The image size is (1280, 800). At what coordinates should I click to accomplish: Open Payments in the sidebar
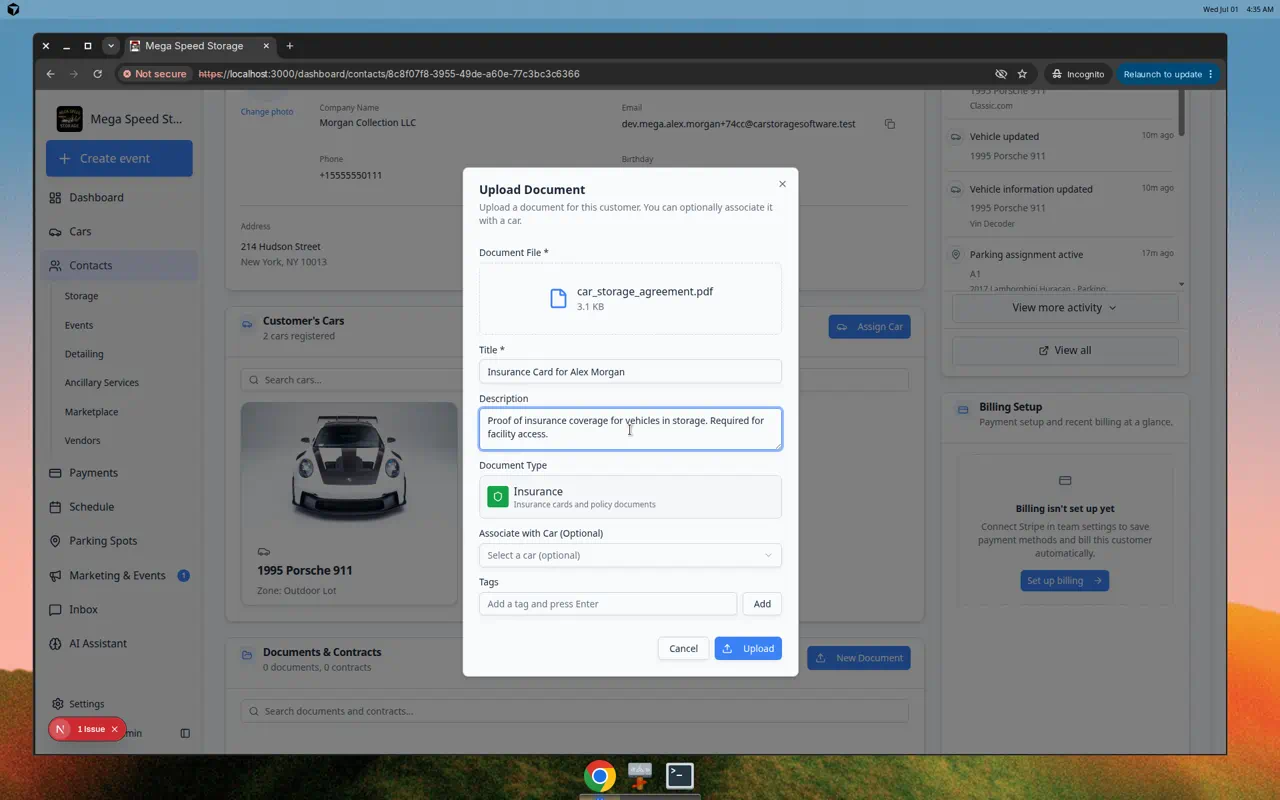click(119, 472)
